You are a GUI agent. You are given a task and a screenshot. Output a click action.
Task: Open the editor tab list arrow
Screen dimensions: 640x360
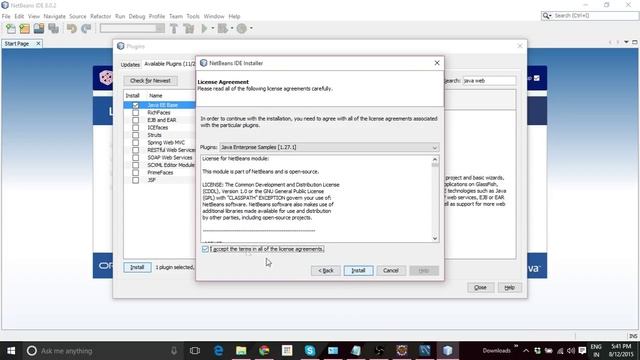(x=626, y=42)
